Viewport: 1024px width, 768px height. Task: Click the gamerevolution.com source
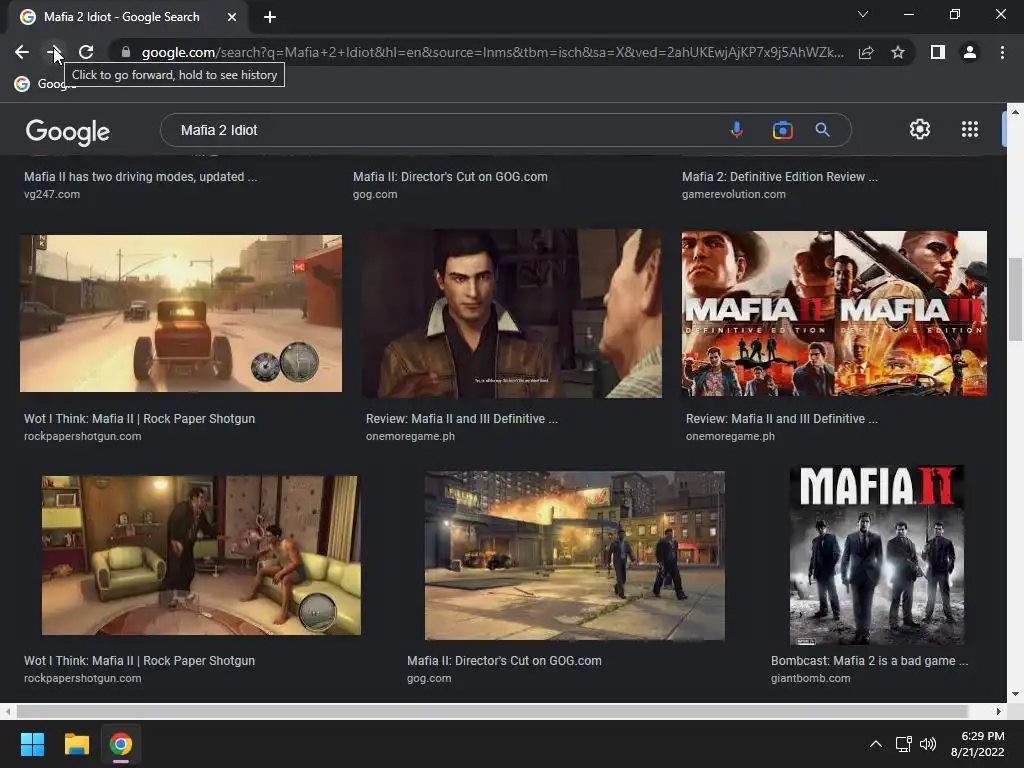[733, 194]
